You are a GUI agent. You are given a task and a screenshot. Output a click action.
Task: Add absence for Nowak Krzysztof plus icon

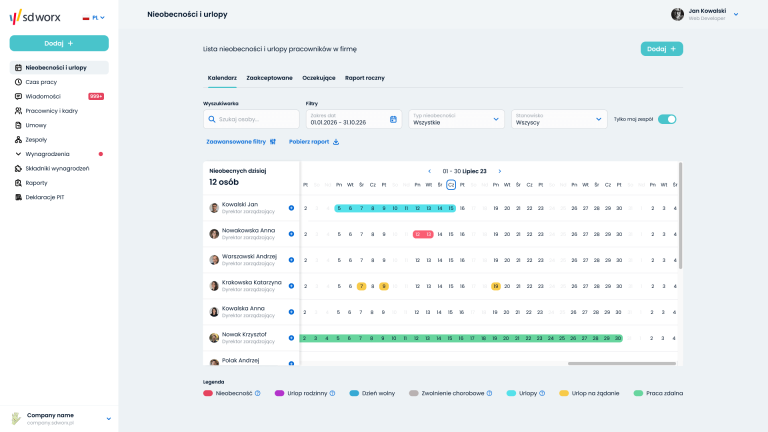291,338
